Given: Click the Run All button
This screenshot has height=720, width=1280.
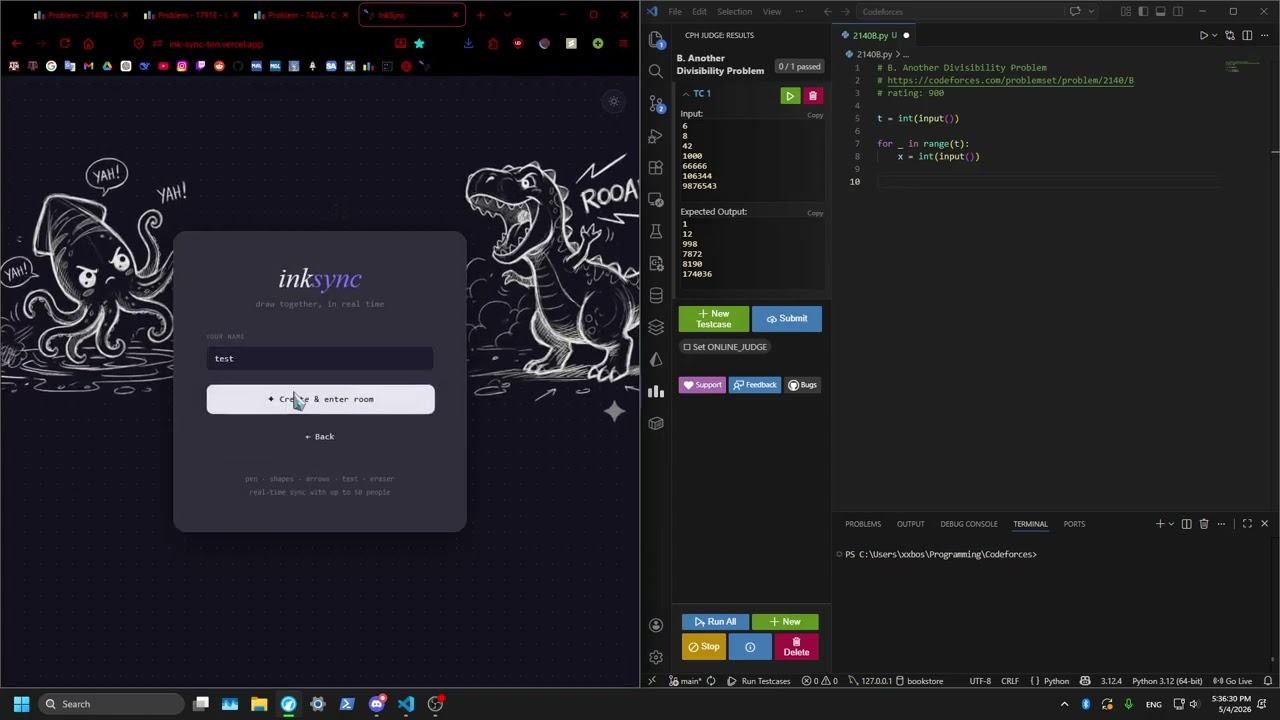Looking at the screenshot, I should pos(715,622).
